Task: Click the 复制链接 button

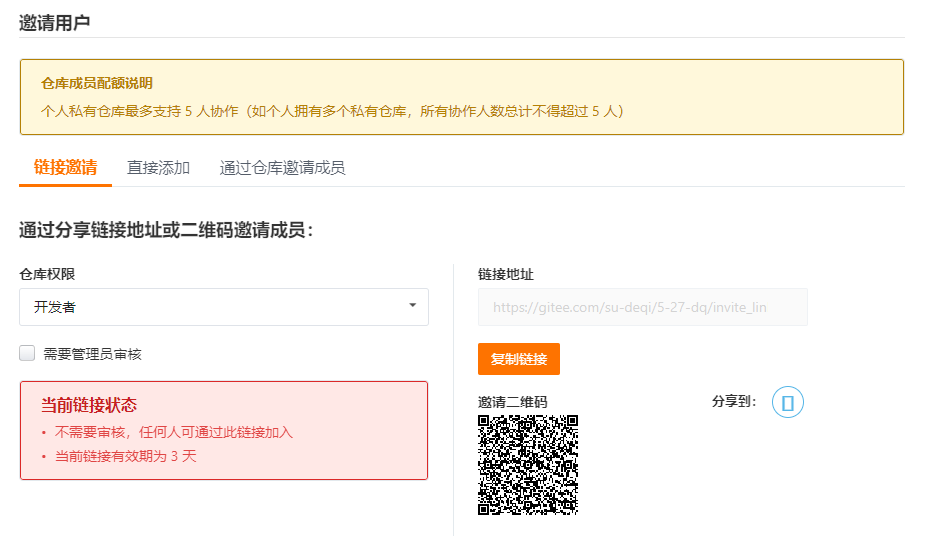Action: tap(519, 359)
